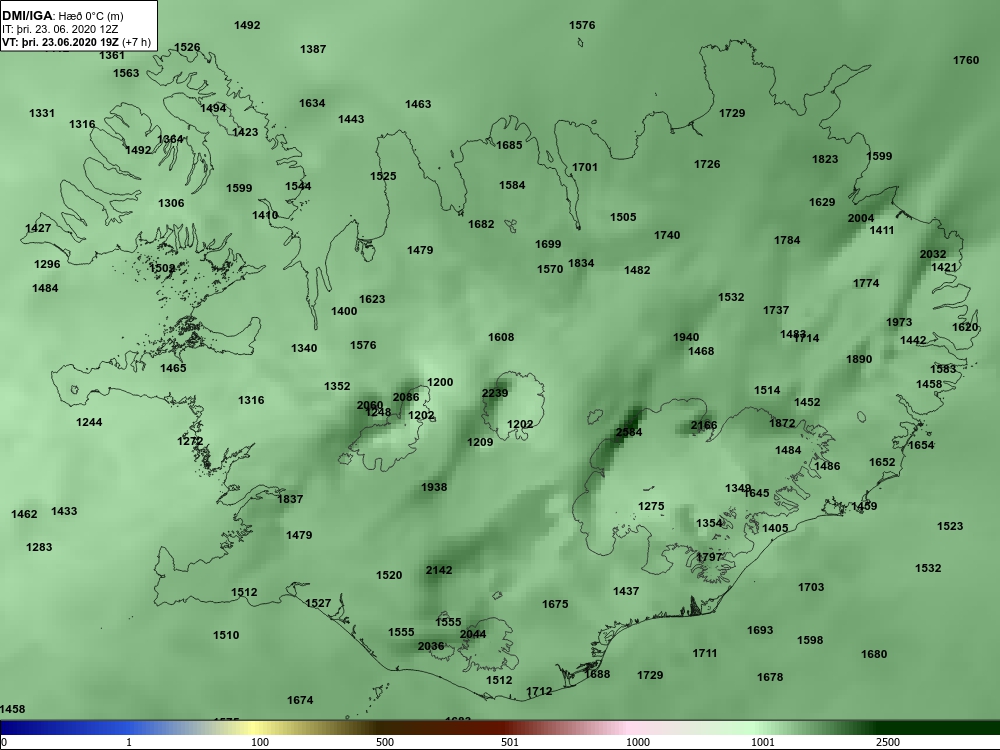Click on the 1685 height label
The width and height of the screenshot is (1000, 750).
pyautogui.click(x=510, y=145)
